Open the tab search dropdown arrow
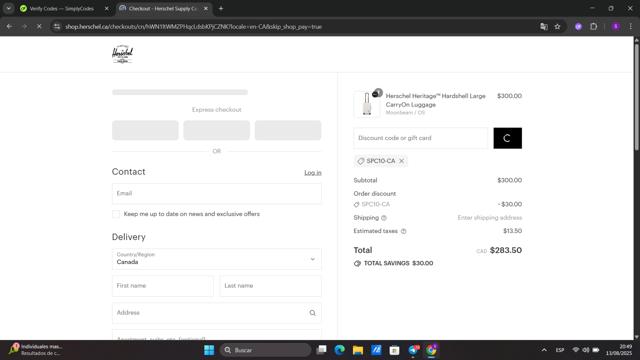 point(9,9)
